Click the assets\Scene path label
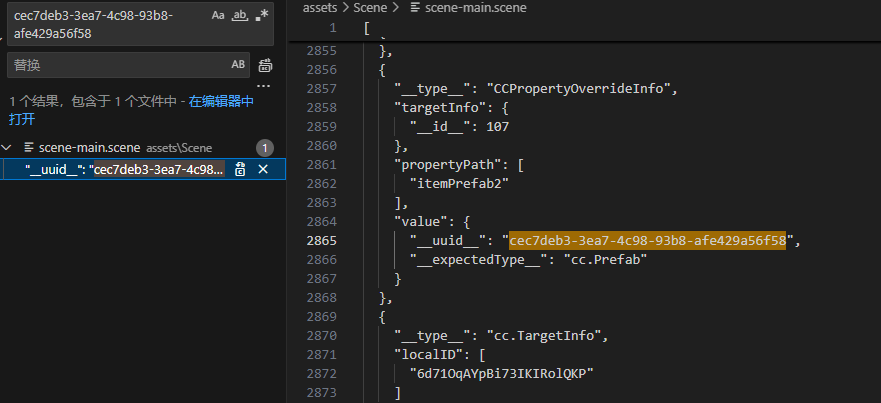The height and width of the screenshot is (403, 881). (179, 148)
